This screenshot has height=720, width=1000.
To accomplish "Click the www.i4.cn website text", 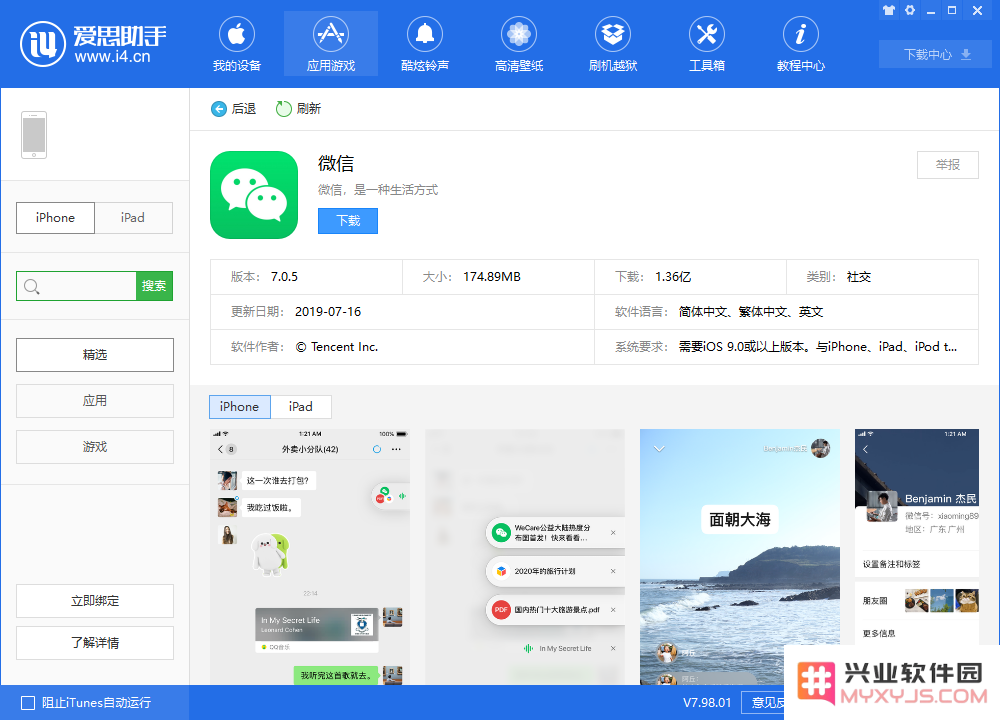I will point(112,57).
